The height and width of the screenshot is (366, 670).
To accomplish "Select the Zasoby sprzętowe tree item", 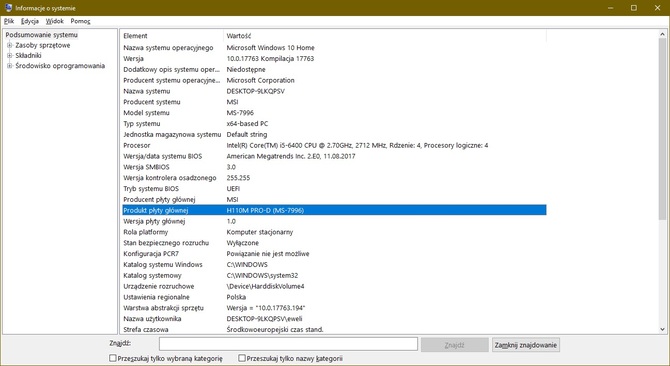I will click(43, 45).
